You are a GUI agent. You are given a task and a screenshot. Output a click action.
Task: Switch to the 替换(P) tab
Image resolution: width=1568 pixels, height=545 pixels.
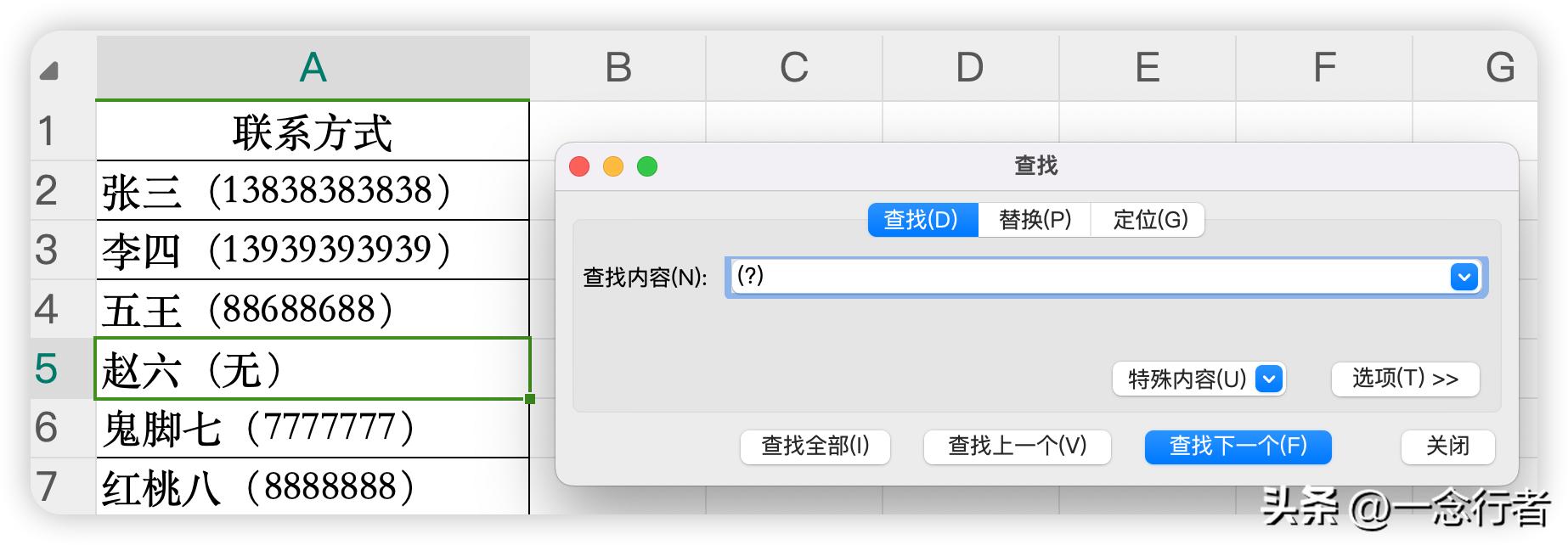click(1035, 220)
